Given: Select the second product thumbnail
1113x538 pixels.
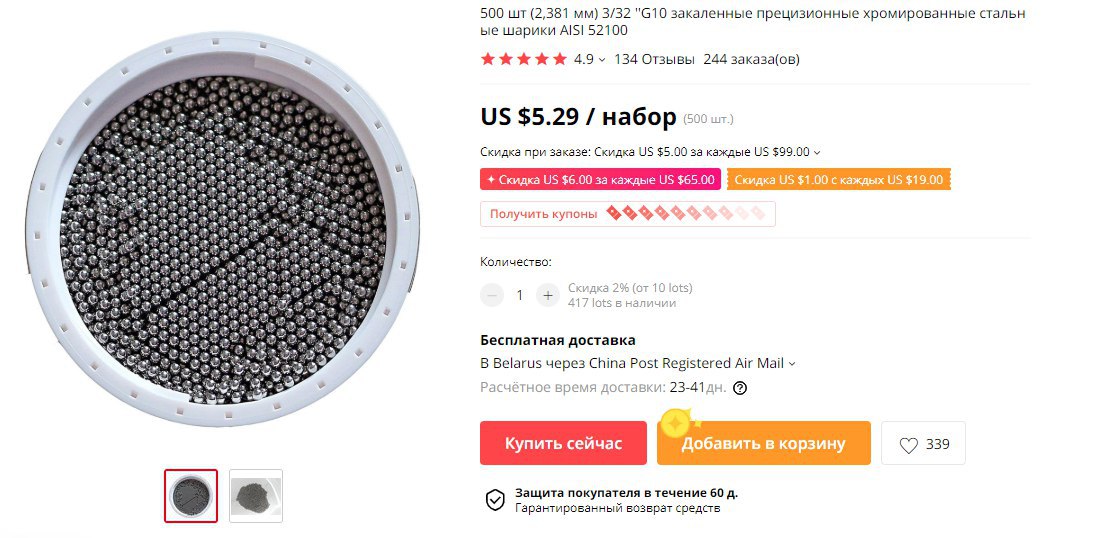Looking at the screenshot, I should point(256,496).
